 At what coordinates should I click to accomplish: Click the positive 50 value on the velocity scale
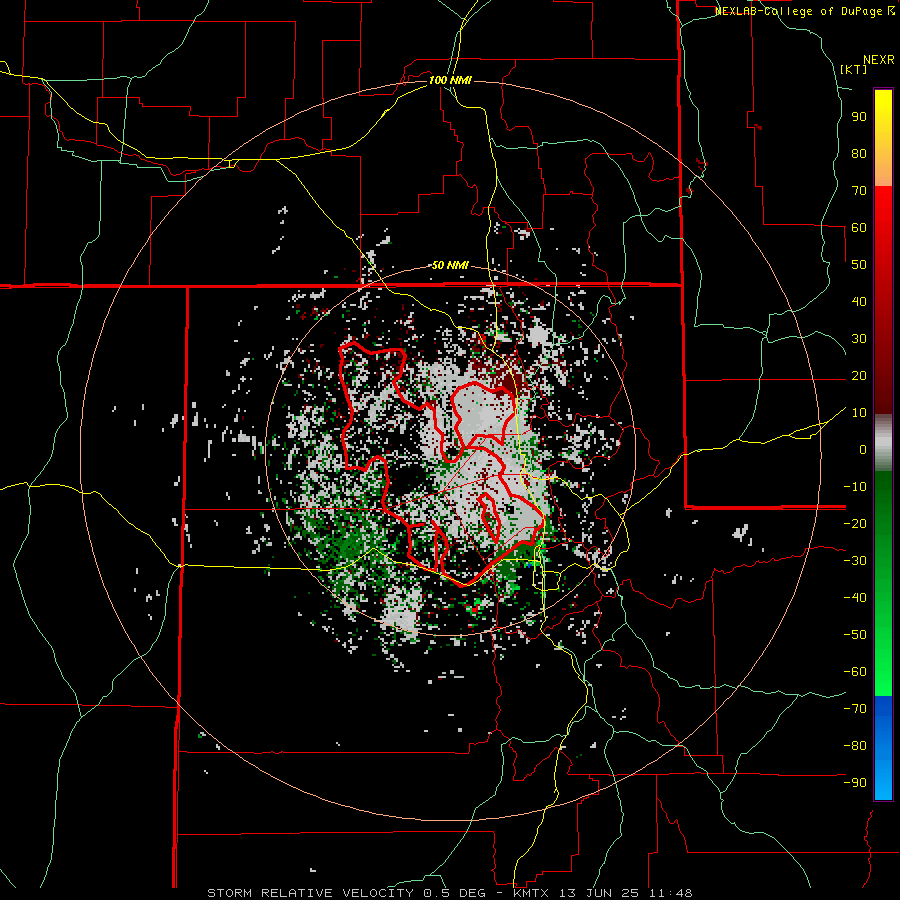coord(859,265)
